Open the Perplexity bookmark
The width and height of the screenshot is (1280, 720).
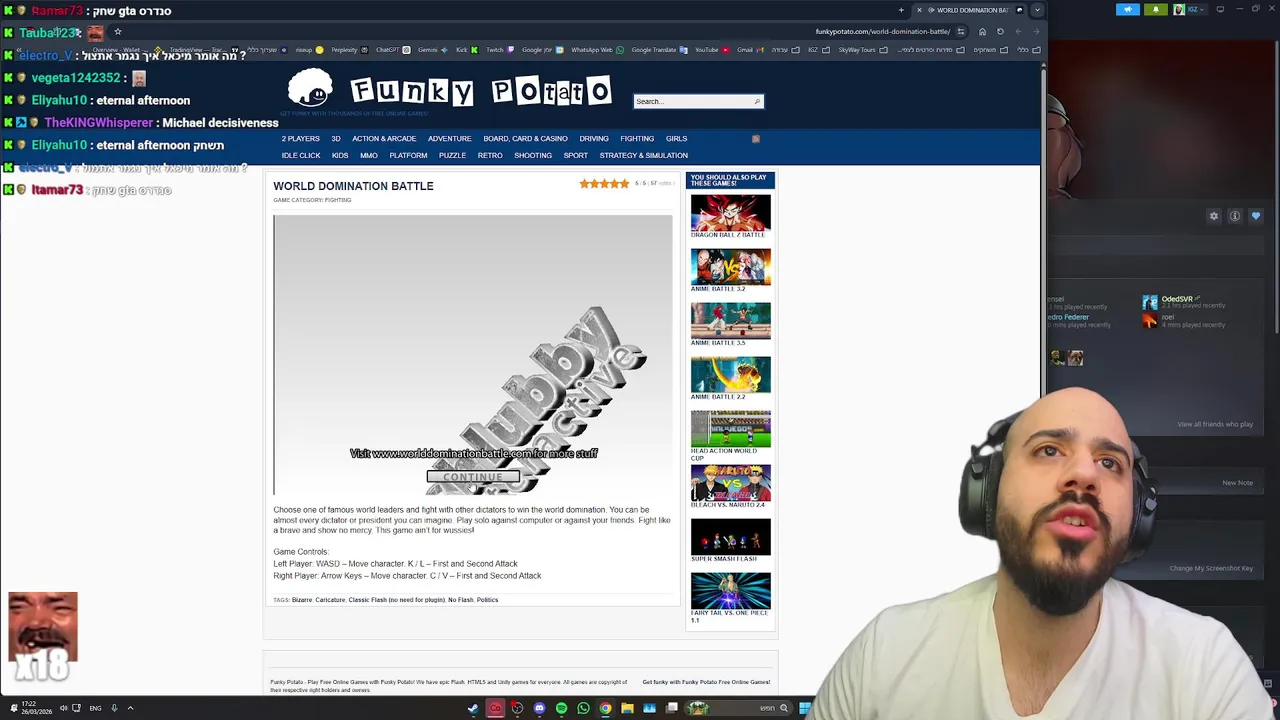click(x=349, y=50)
